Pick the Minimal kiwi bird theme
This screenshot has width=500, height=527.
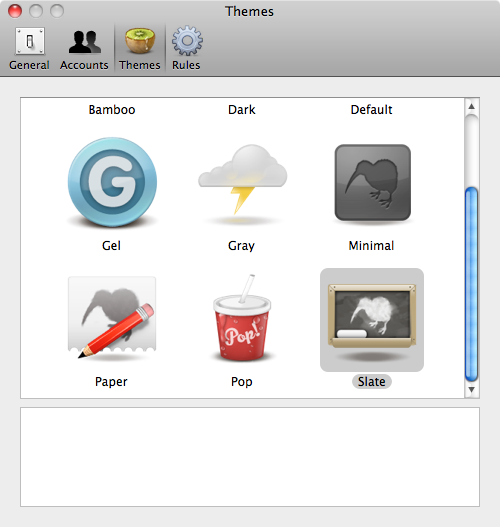pos(372,183)
